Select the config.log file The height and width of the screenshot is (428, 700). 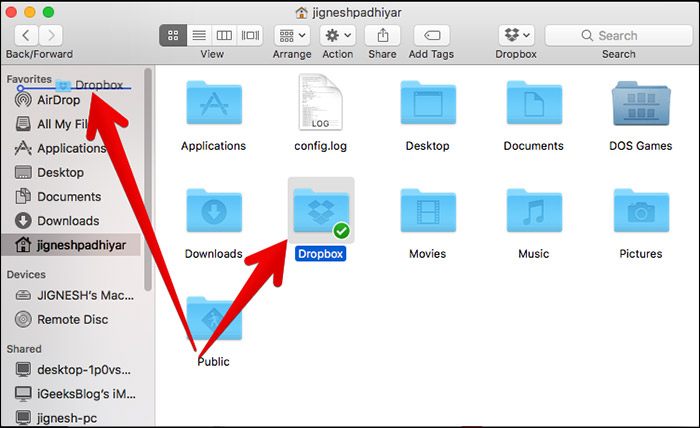click(x=320, y=105)
